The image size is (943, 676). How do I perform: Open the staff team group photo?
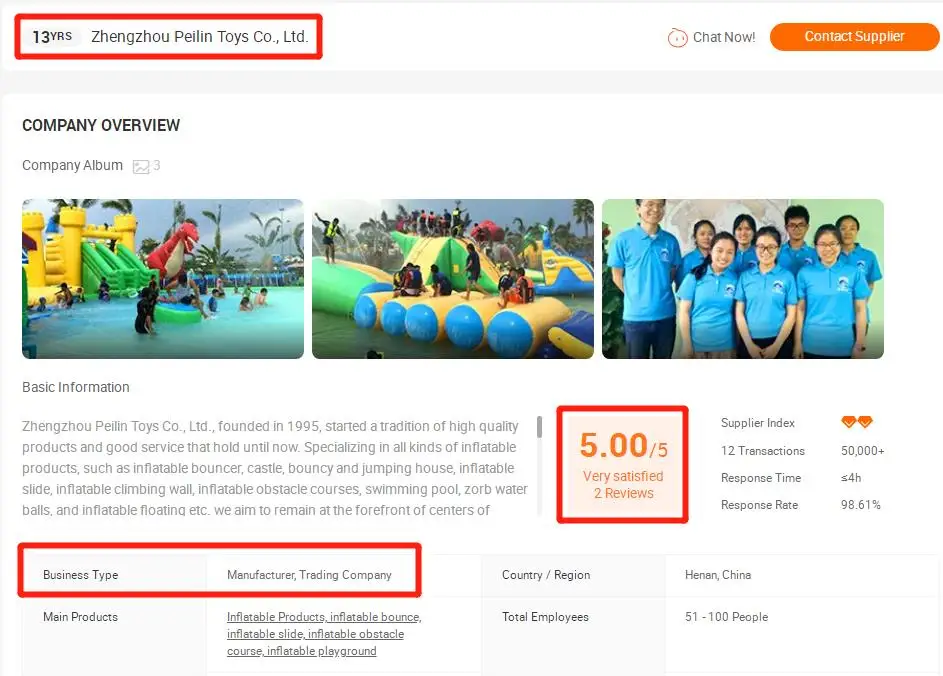(x=743, y=279)
